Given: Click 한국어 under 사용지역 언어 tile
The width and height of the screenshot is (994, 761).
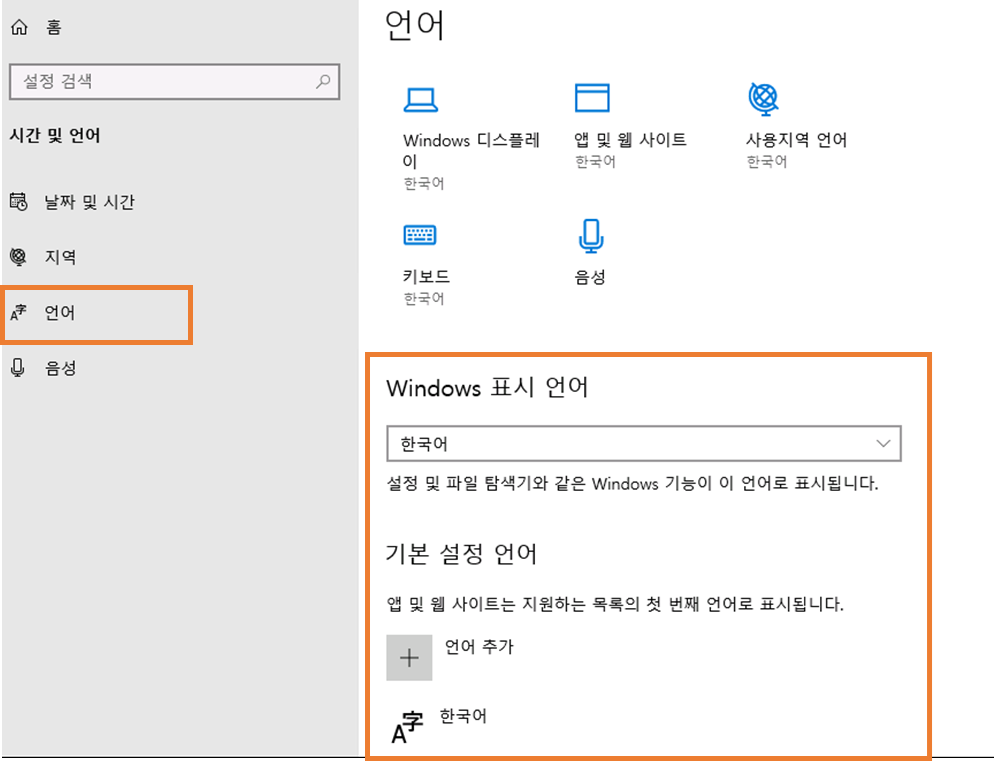Looking at the screenshot, I should click(766, 162).
